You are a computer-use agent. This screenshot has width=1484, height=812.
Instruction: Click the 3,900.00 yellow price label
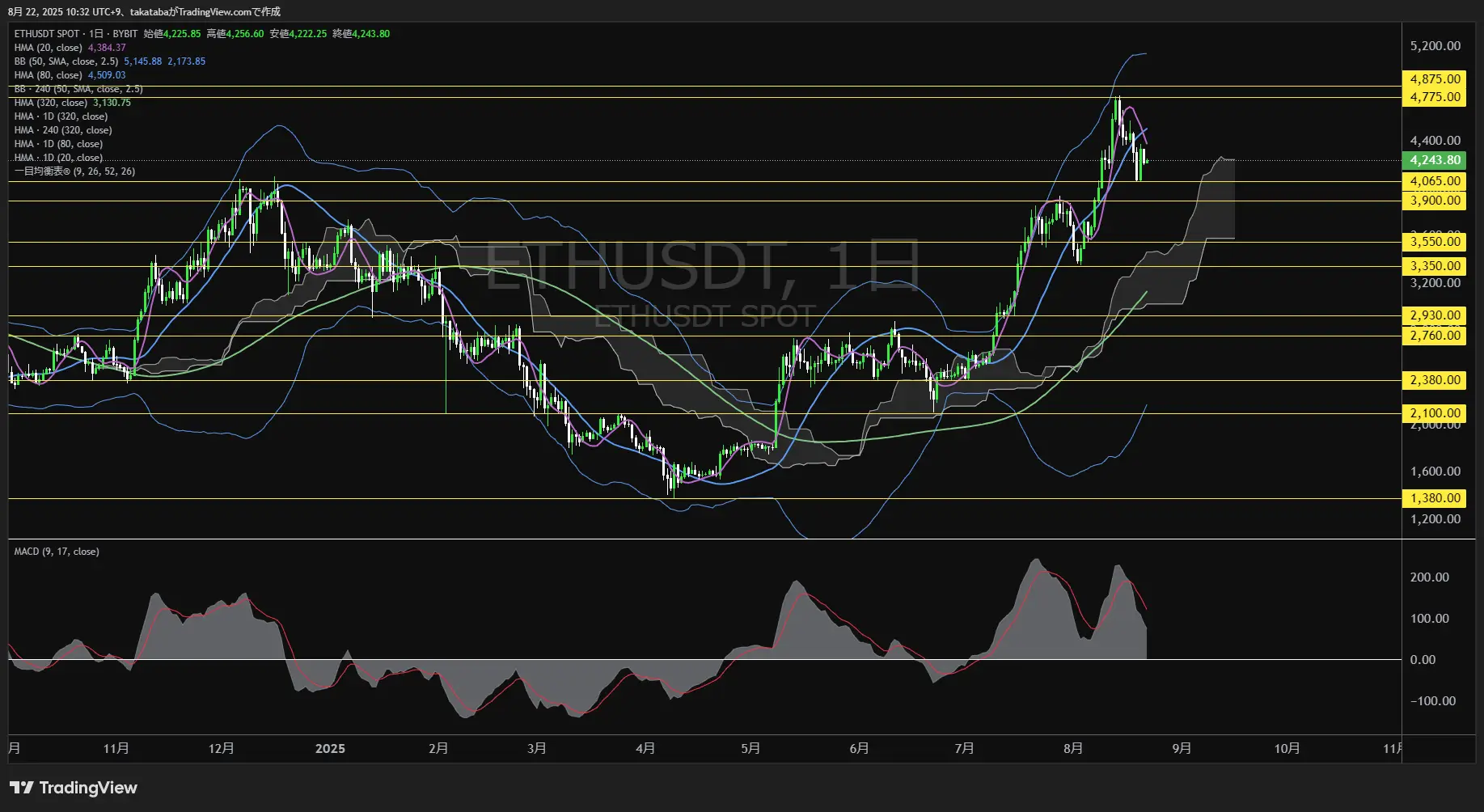coord(1435,201)
